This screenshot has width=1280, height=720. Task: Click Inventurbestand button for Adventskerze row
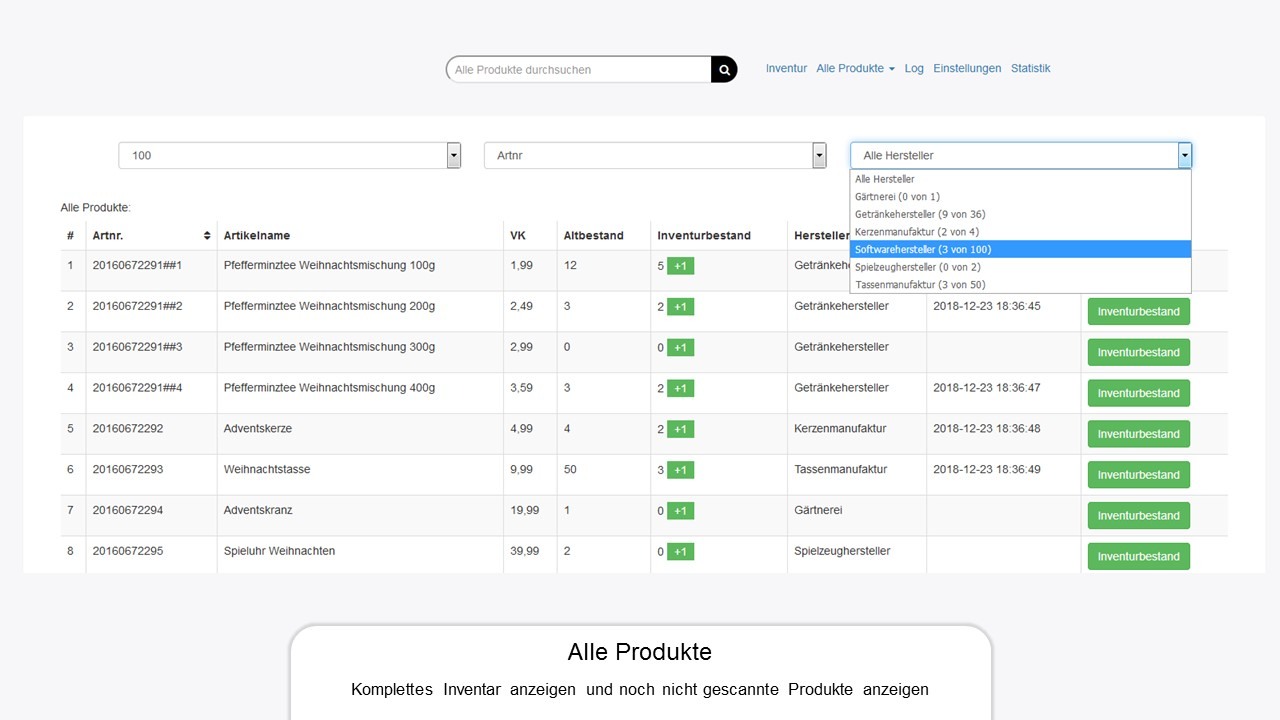coord(1138,434)
